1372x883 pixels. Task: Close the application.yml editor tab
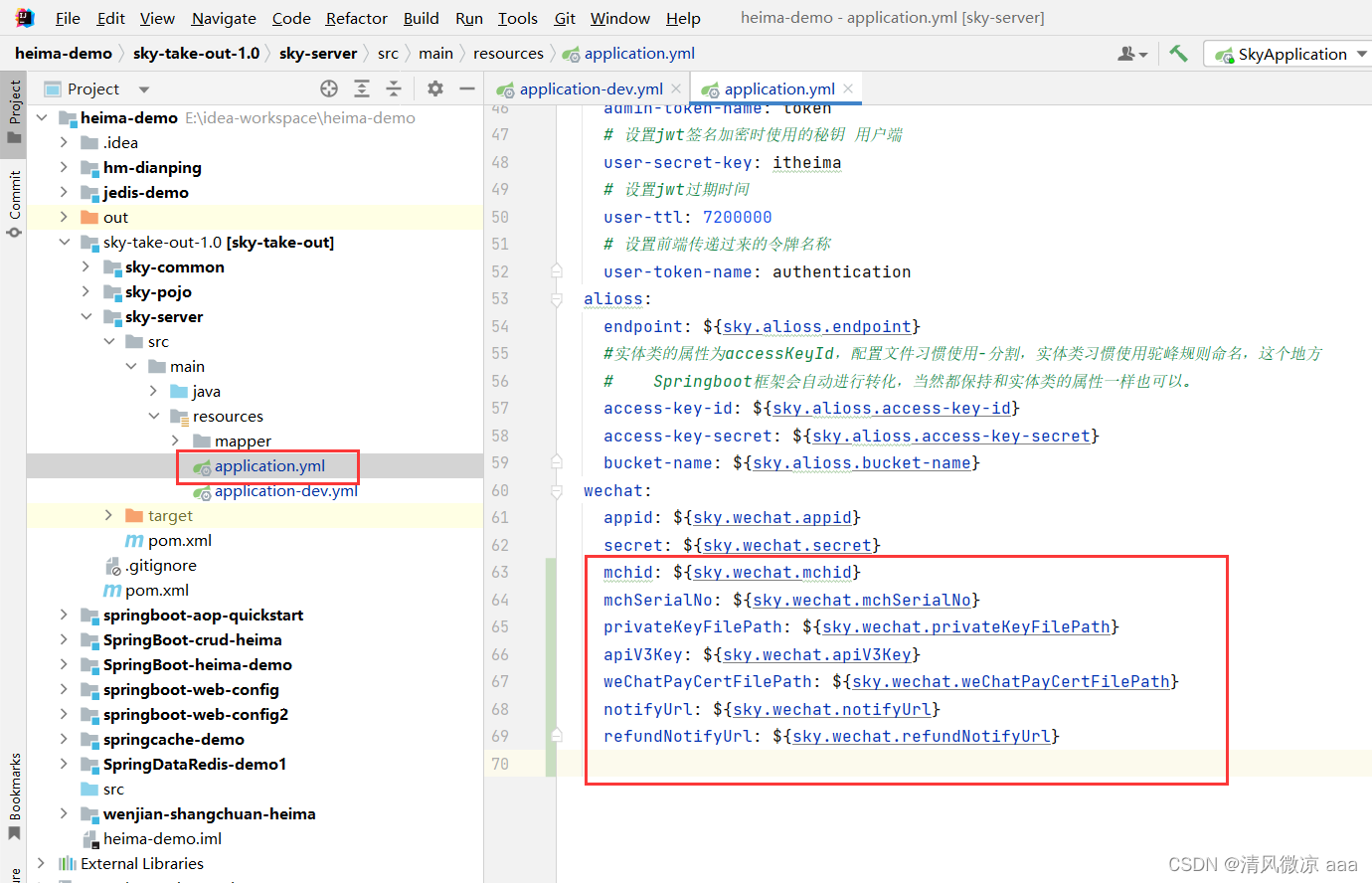click(848, 88)
